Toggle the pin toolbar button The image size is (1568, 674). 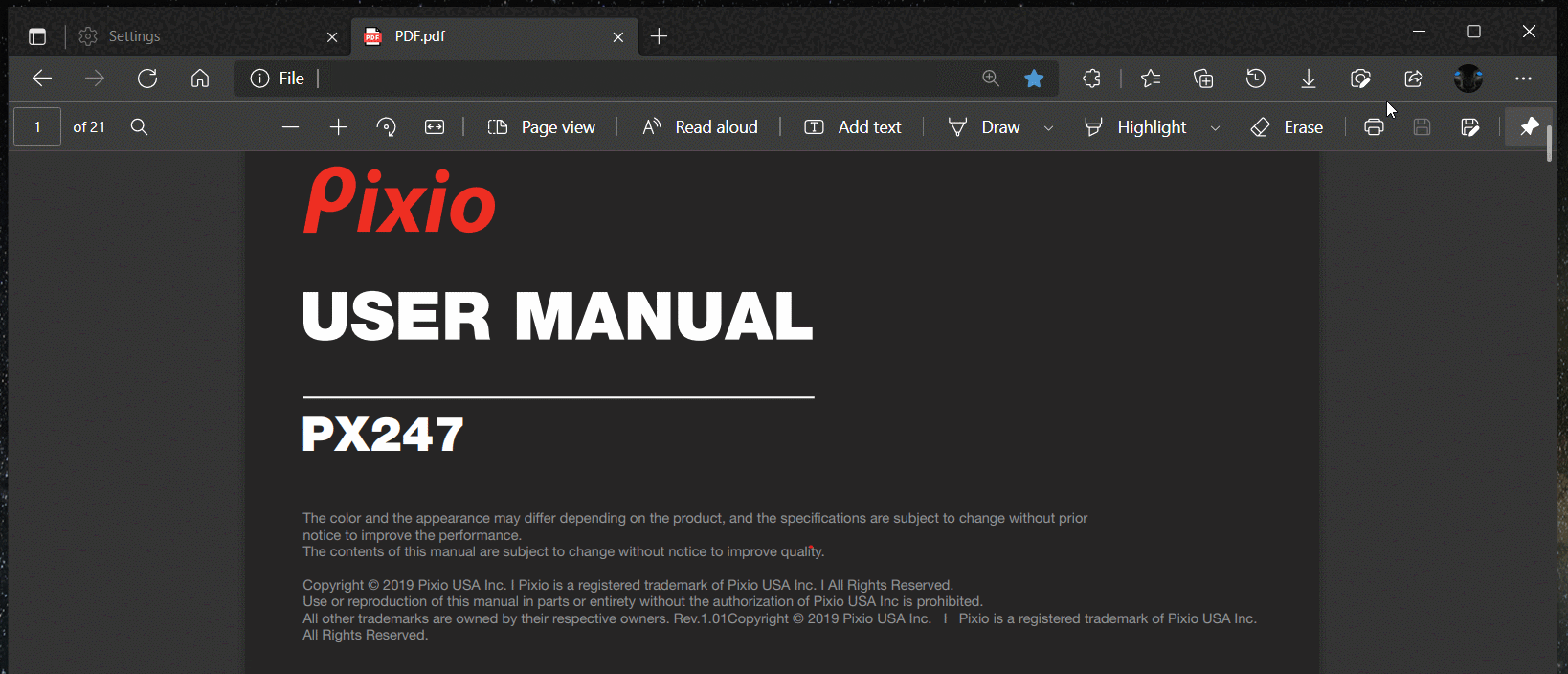[x=1529, y=126]
